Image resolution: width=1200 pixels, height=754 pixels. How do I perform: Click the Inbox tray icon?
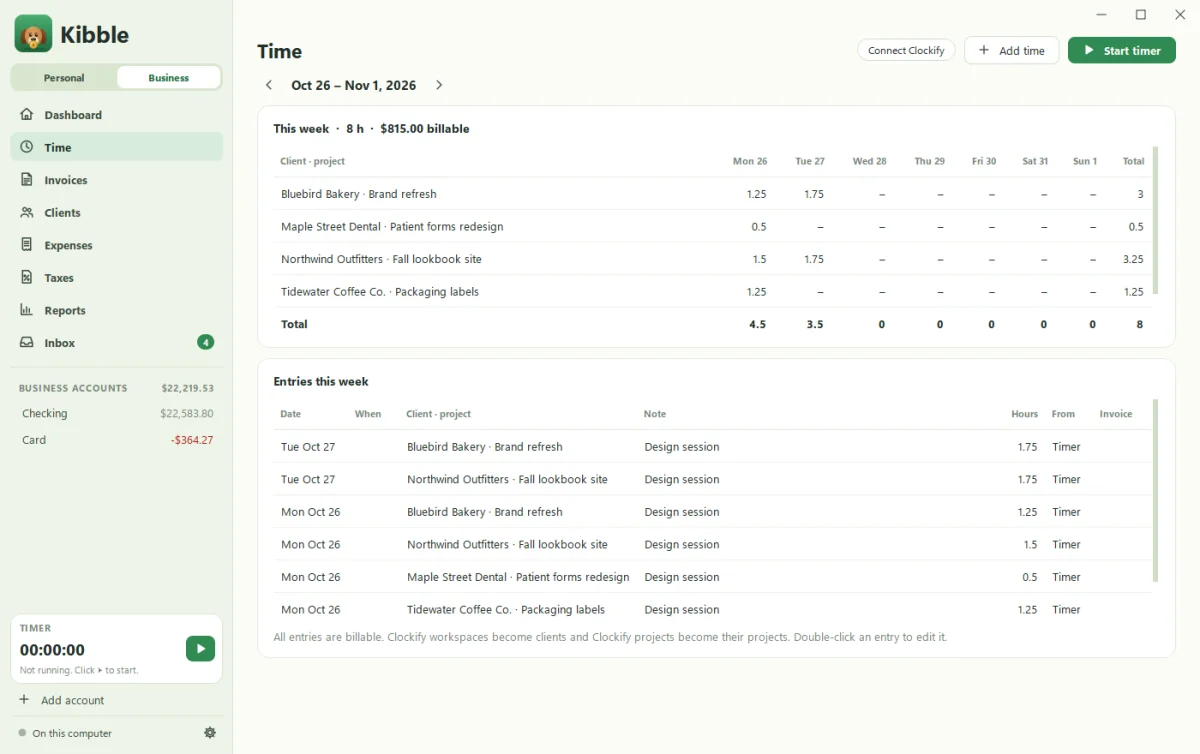27,343
